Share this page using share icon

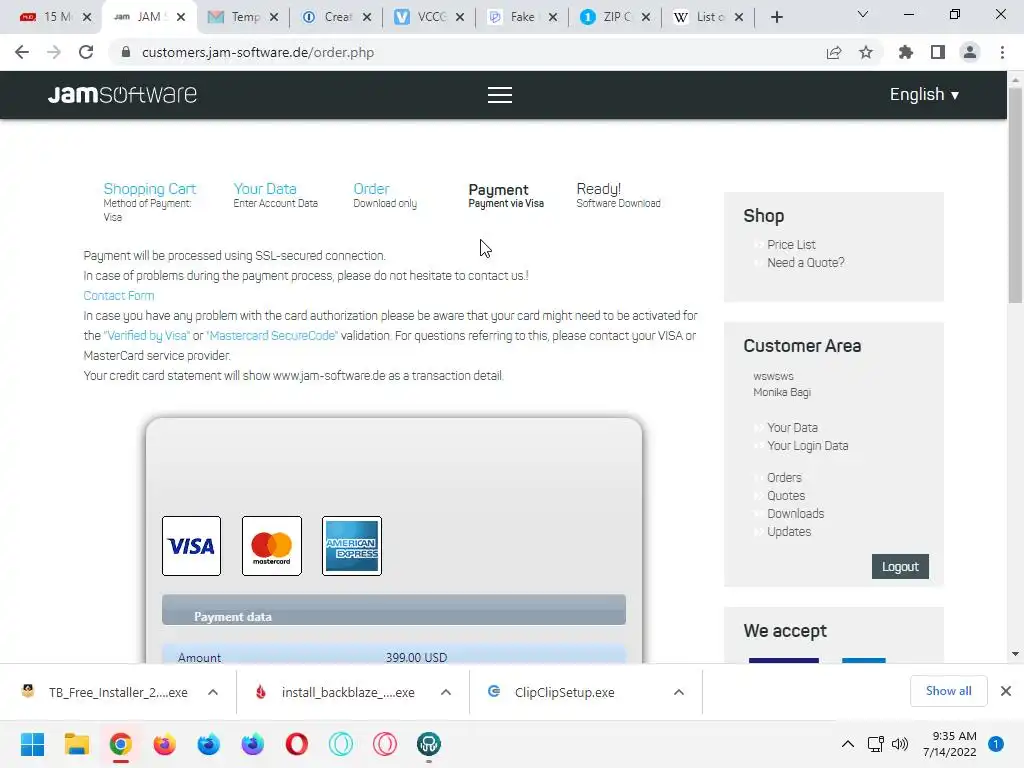(834, 52)
